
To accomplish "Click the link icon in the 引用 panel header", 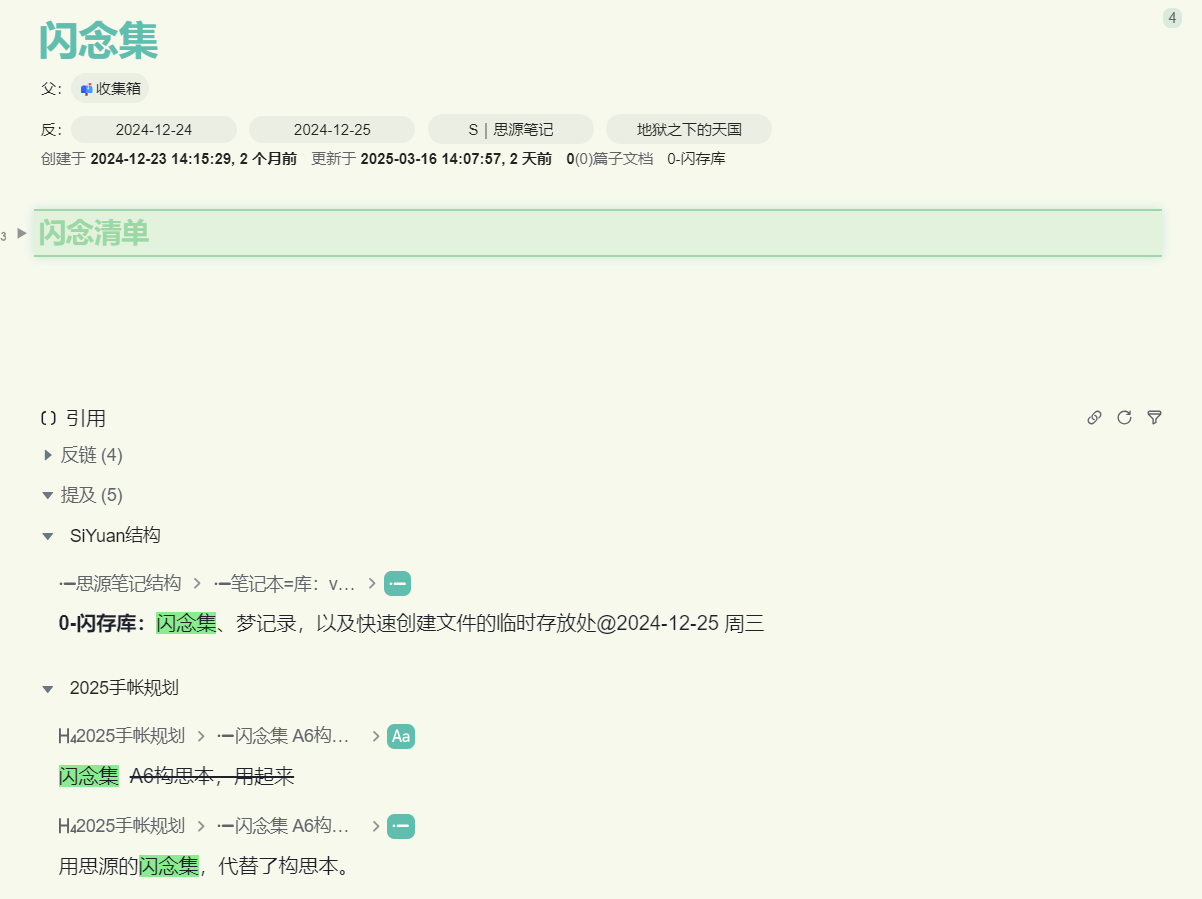I will click(1094, 417).
